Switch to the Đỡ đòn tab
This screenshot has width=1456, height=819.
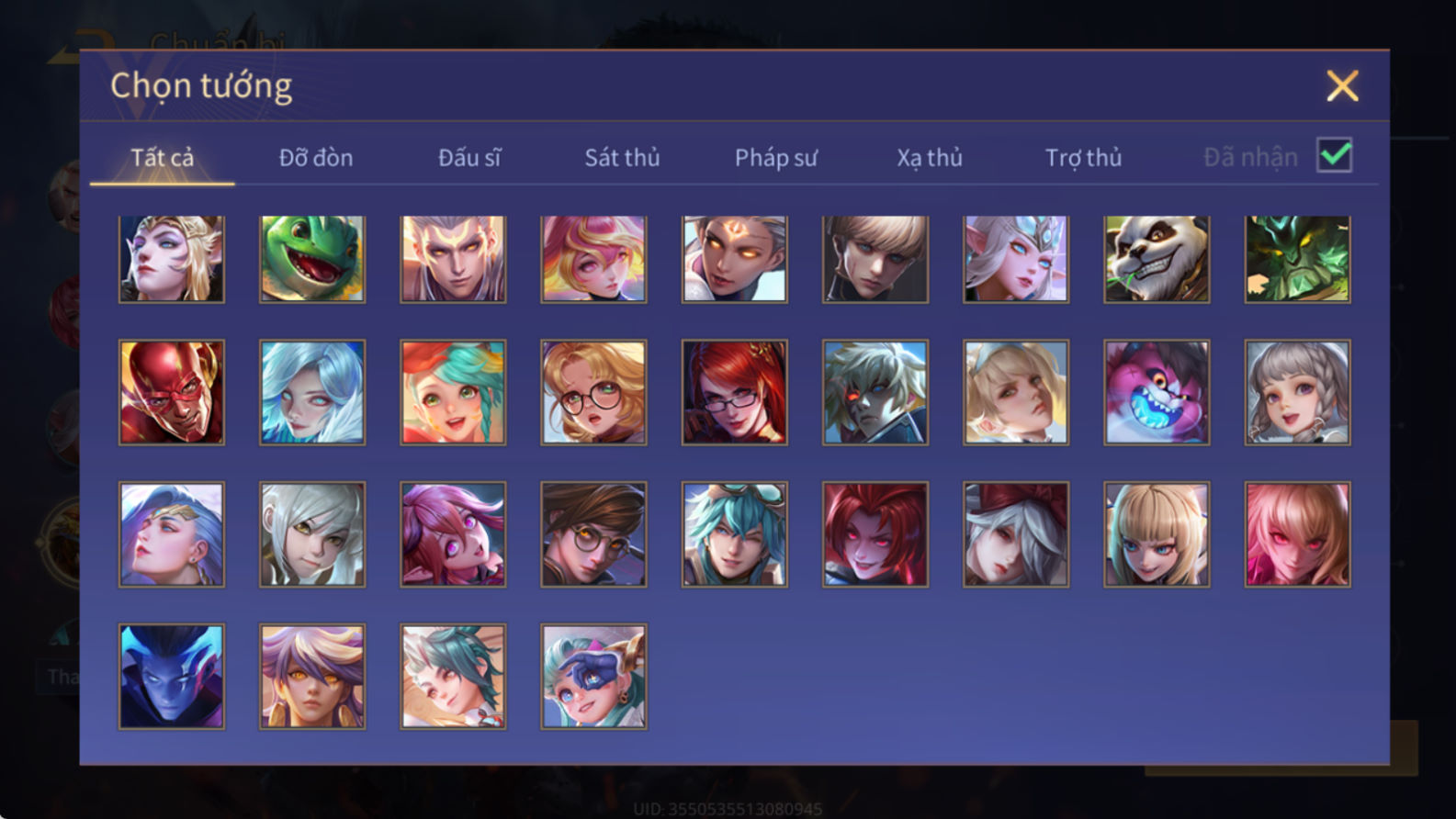click(316, 158)
